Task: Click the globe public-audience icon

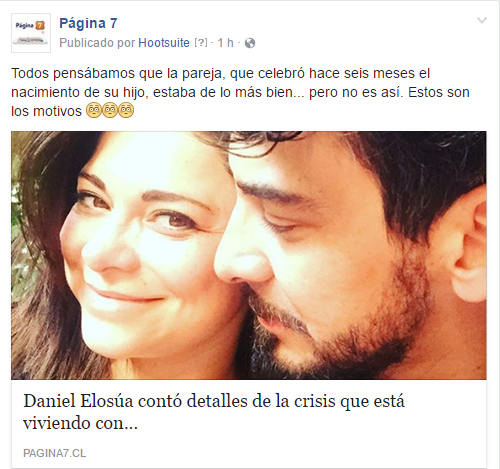Action: point(250,43)
